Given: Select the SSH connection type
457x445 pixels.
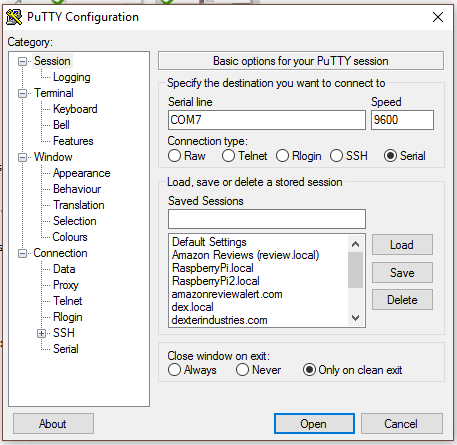Looking at the screenshot, I should coord(336,156).
